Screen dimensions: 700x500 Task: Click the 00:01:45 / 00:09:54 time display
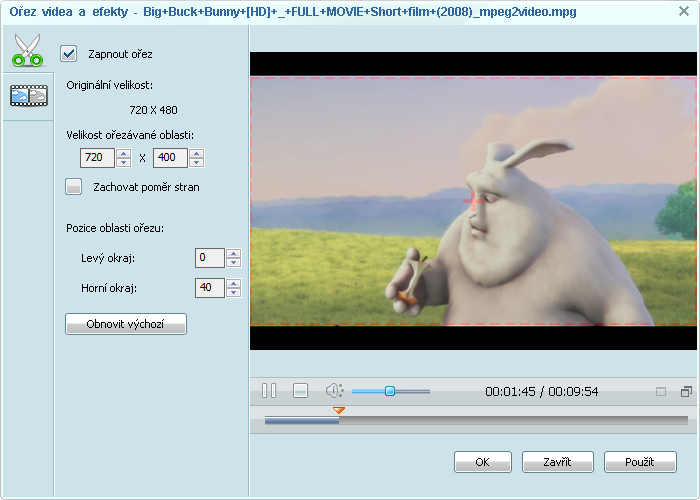pyautogui.click(x=542, y=392)
